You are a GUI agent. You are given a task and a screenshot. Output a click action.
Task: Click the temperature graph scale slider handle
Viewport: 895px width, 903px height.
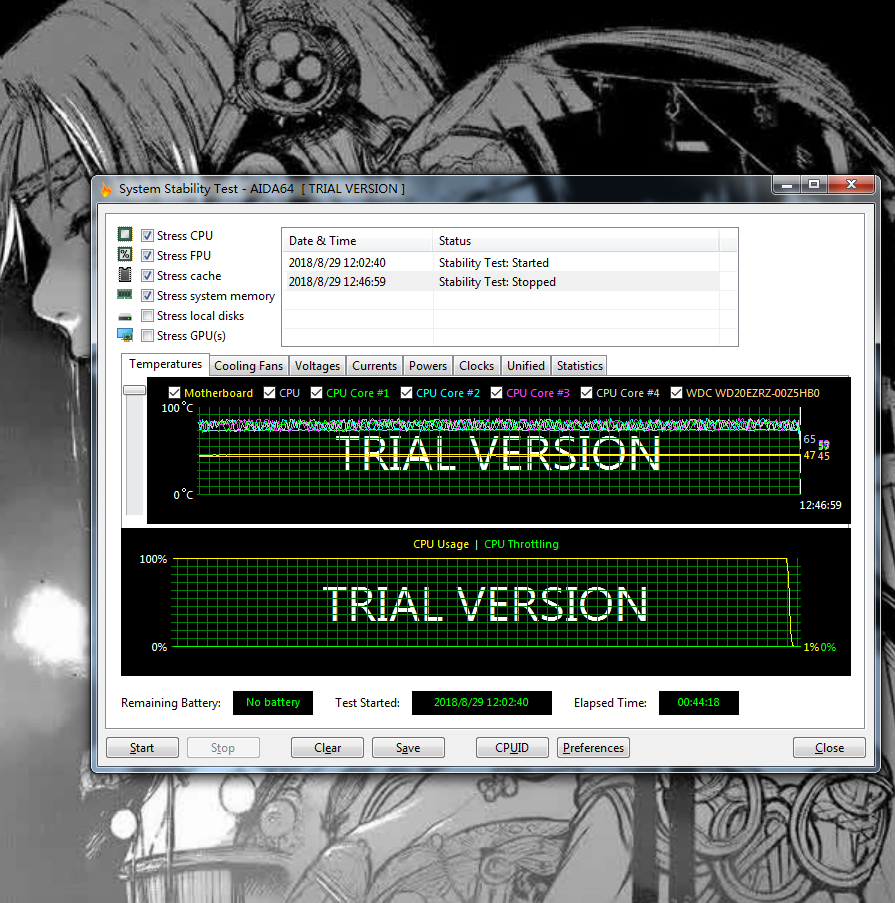point(135,390)
